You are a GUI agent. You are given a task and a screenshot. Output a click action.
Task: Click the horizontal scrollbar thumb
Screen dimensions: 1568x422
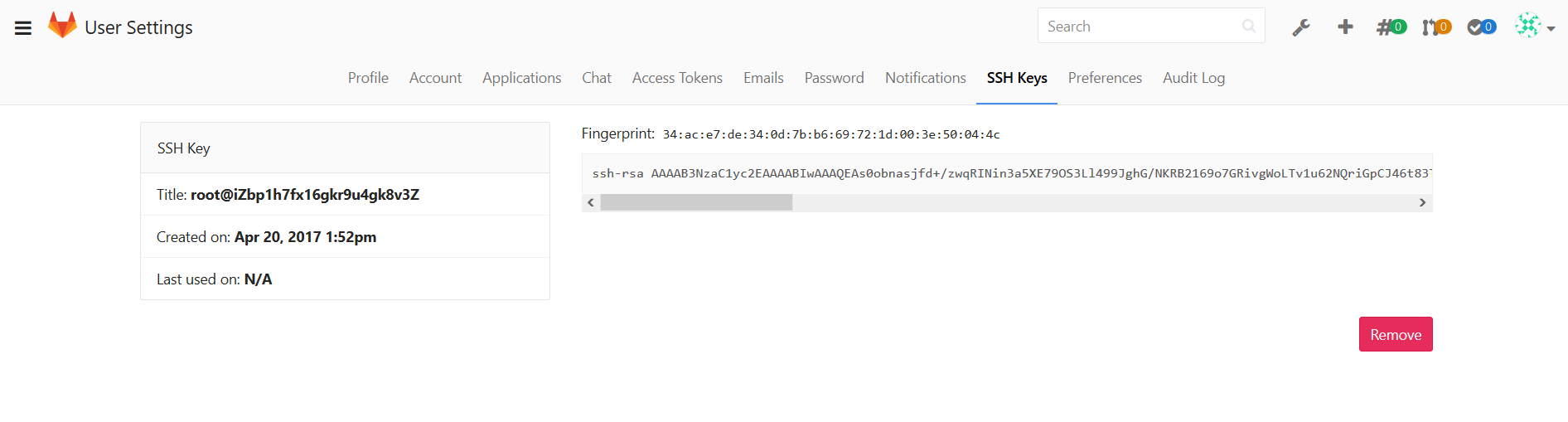click(696, 203)
